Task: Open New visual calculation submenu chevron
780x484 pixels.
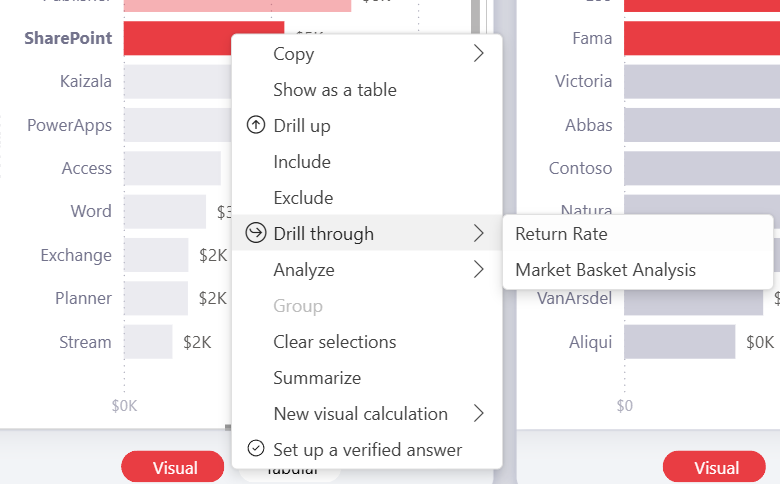Action: tap(478, 413)
